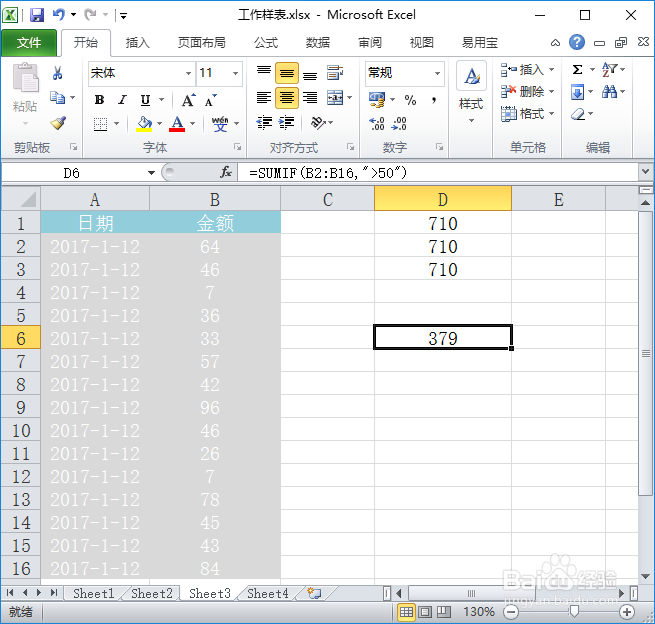The image size is (655, 624).
Task: Click the Orientation text angle icon
Action: point(318,123)
